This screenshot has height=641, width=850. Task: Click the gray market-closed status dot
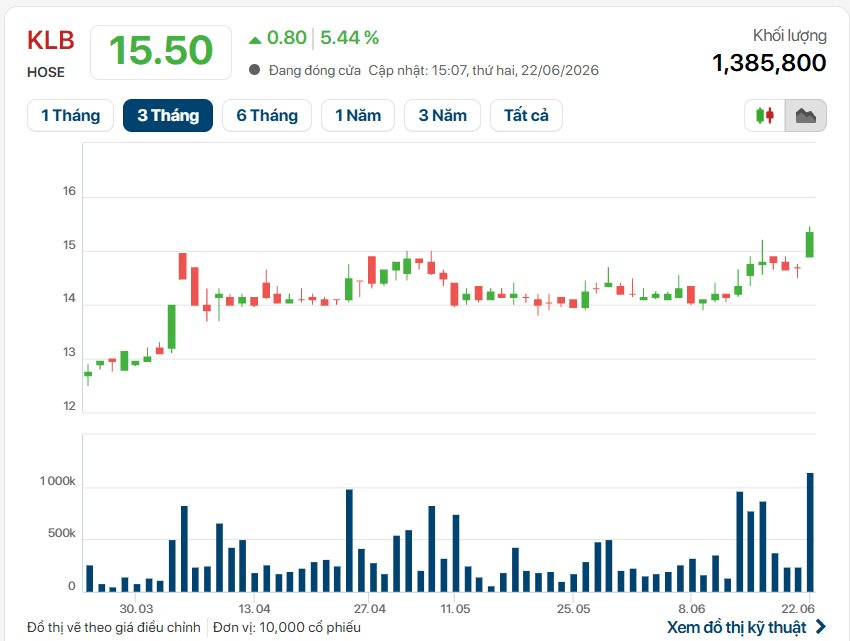pos(254,69)
